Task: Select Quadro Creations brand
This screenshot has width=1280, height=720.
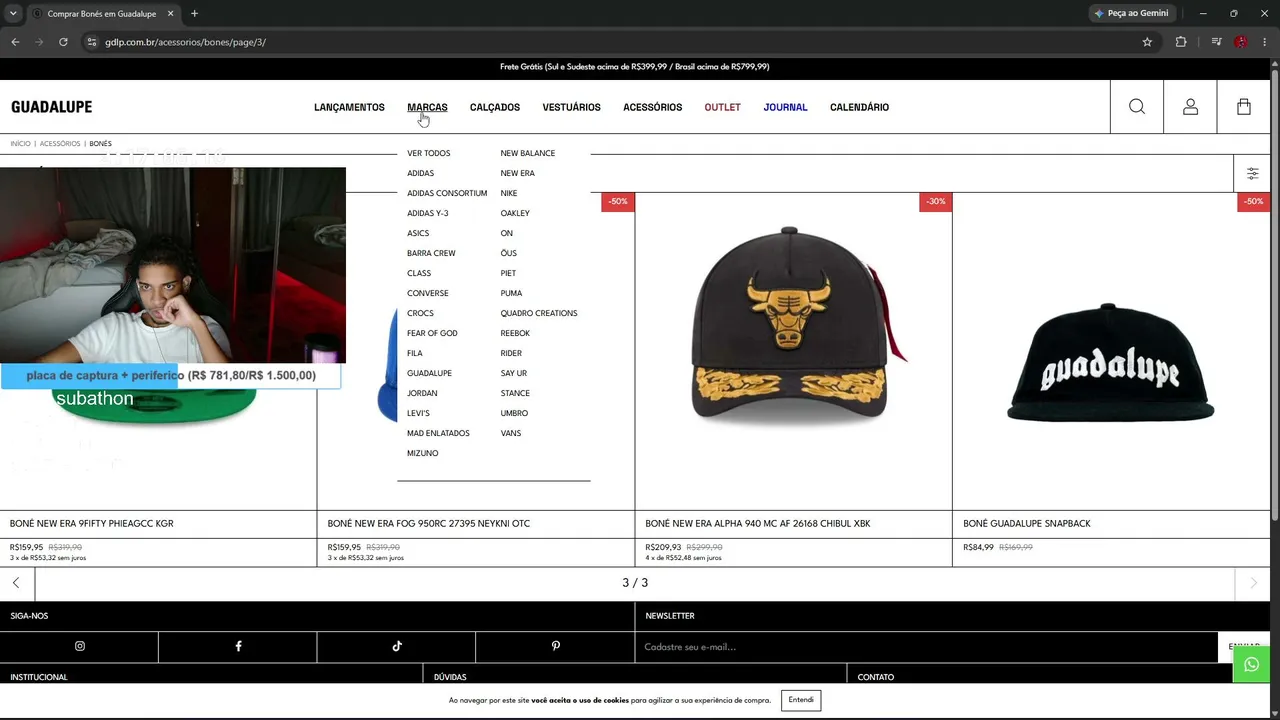Action: tap(539, 313)
